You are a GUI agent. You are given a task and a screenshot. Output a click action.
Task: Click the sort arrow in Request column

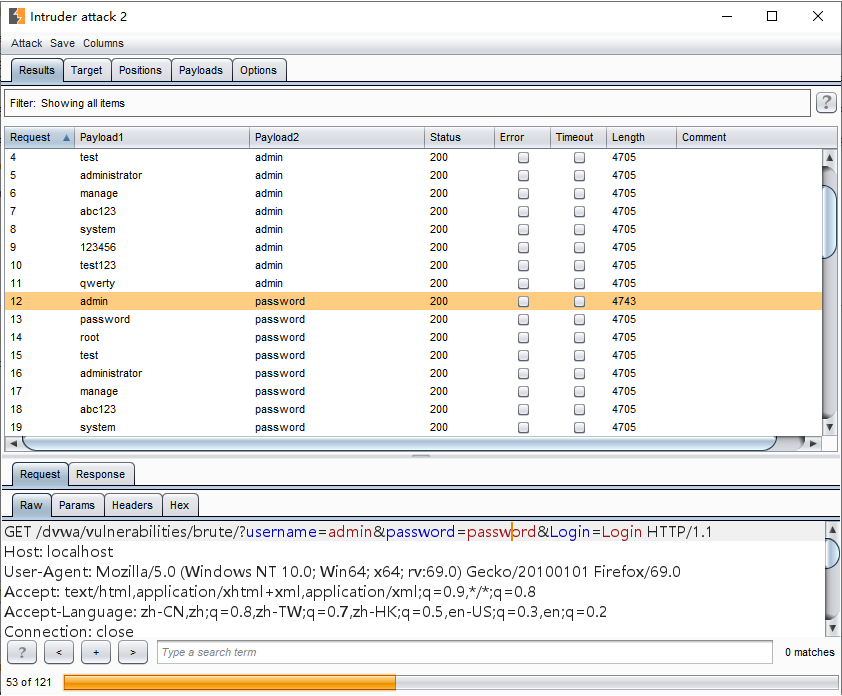pos(66,137)
